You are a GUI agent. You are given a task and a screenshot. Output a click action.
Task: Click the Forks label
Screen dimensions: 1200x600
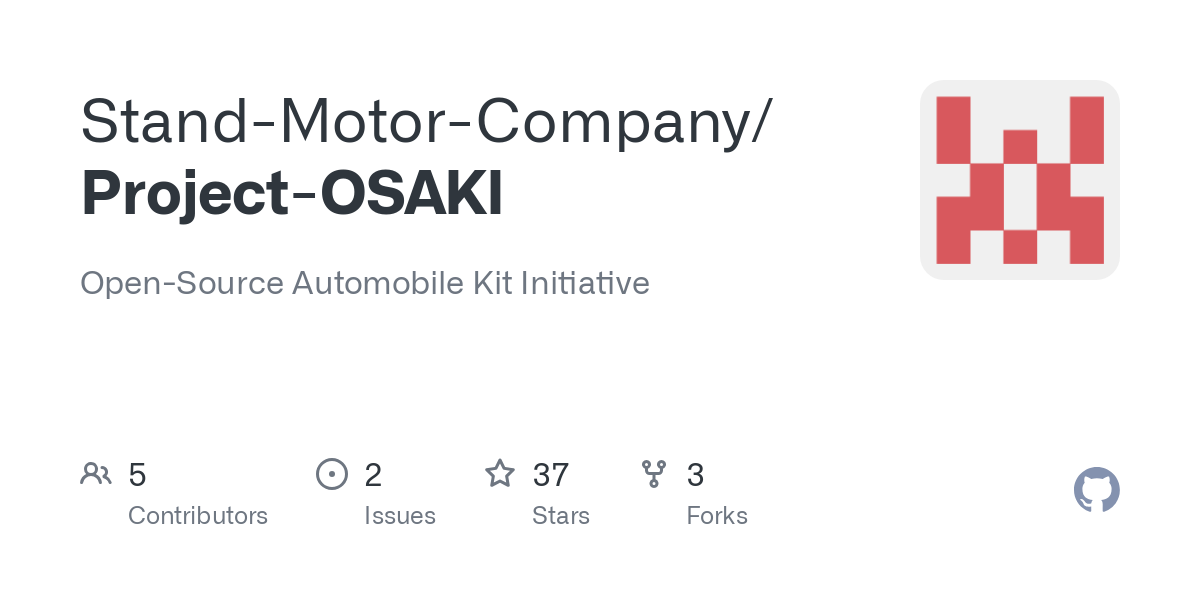point(717,516)
